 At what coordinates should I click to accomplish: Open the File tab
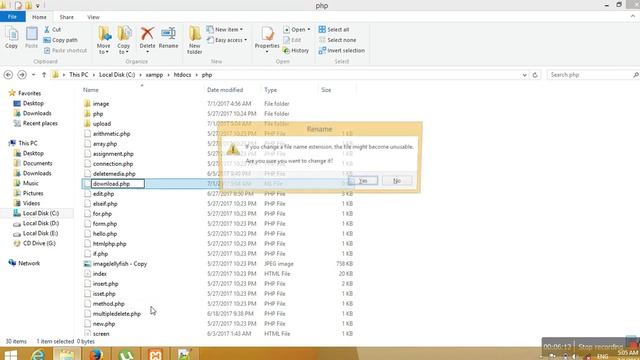pyautogui.click(x=13, y=17)
